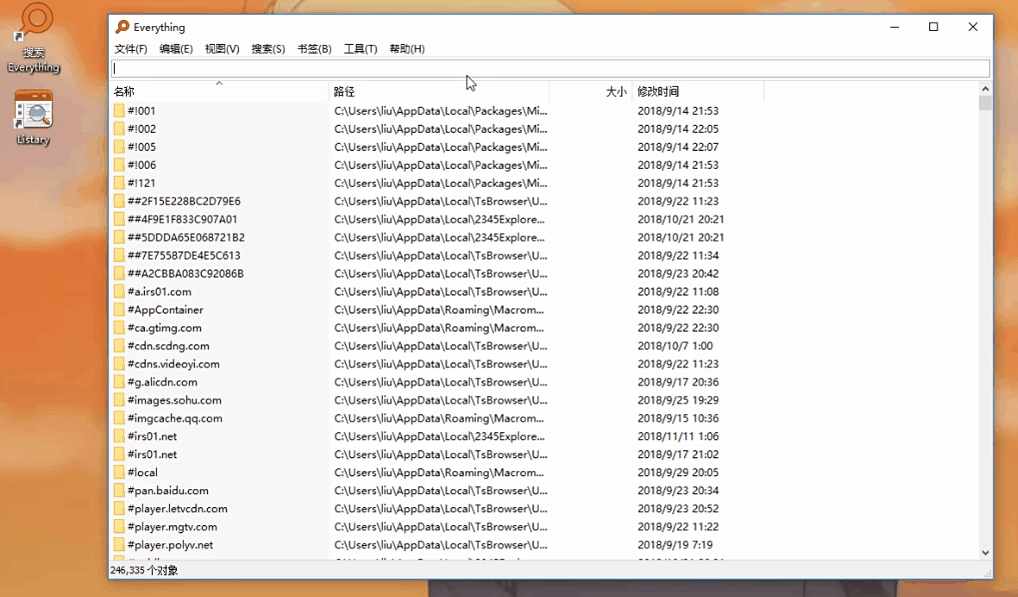Image resolution: width=1018 pixels, height=597 pixels.
Task: Select the #player.mgtv.com row name
Action: pos(172,527)
